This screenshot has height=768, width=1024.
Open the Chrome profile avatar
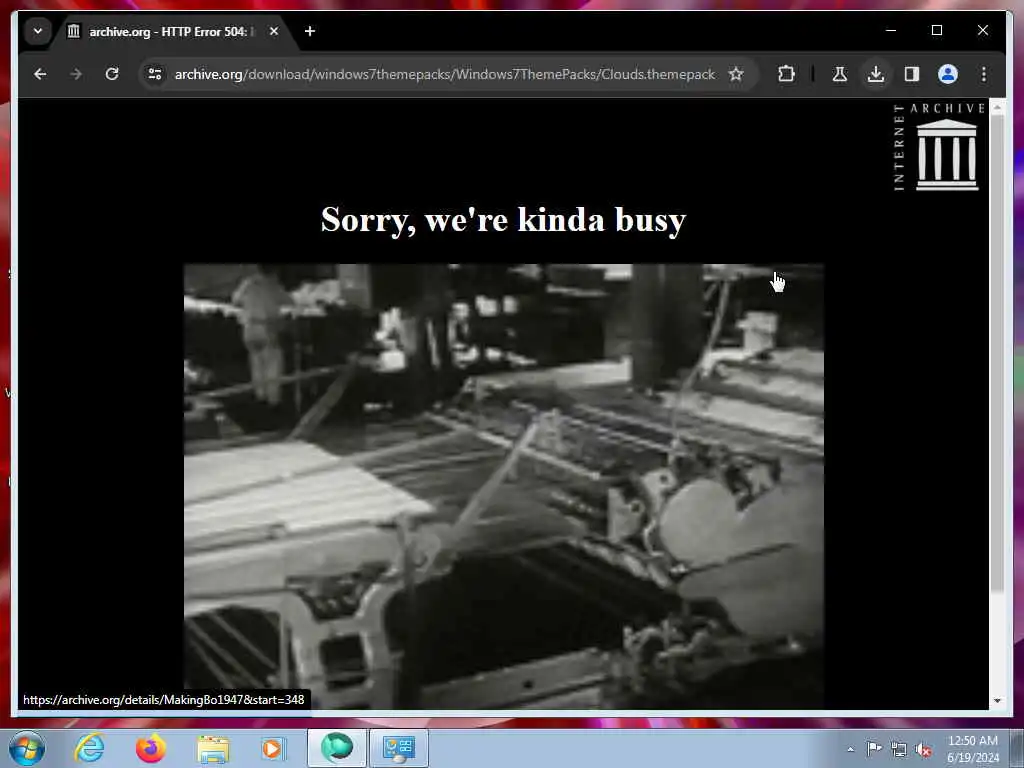(948, 74)
